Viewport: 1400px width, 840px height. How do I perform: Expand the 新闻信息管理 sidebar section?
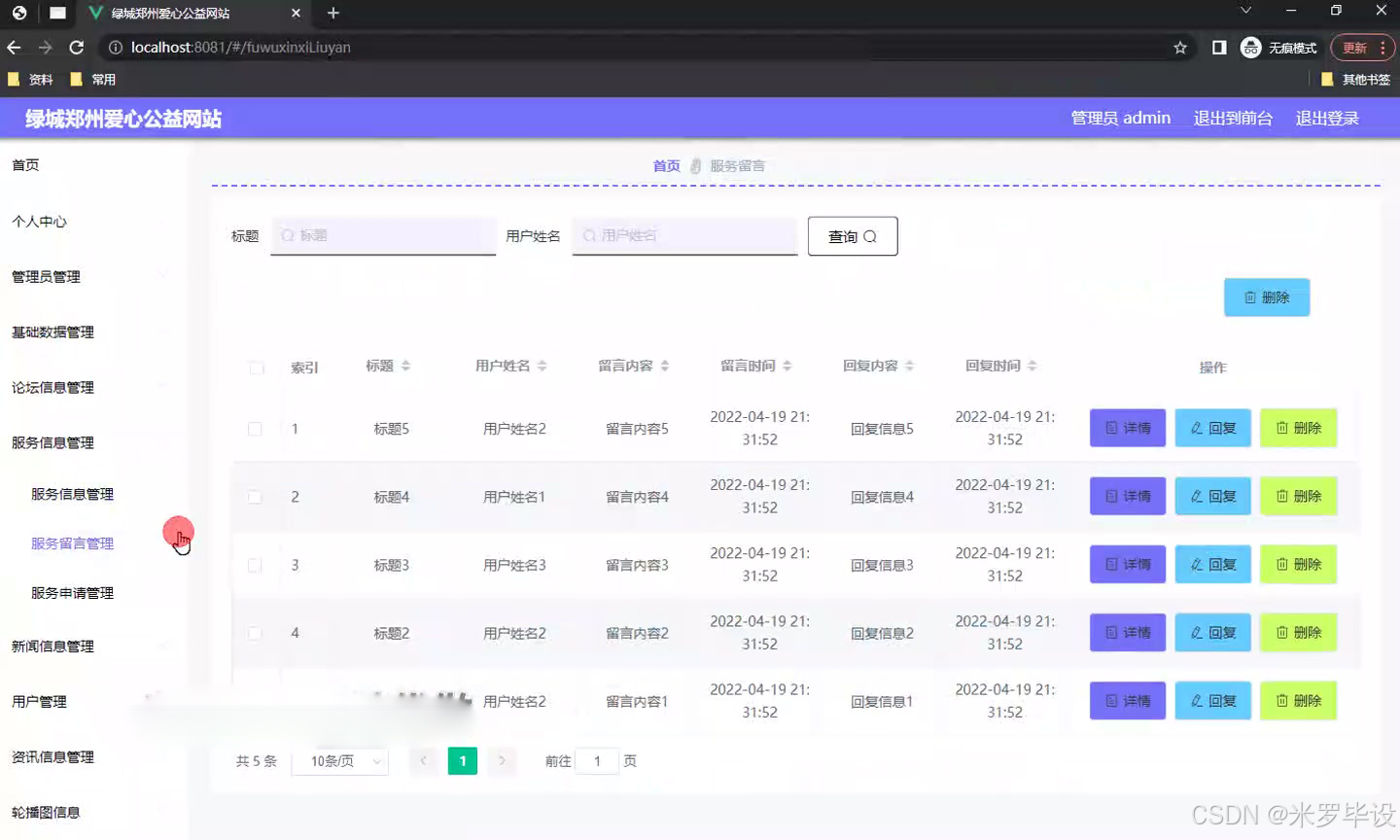(x=51, y=646)
